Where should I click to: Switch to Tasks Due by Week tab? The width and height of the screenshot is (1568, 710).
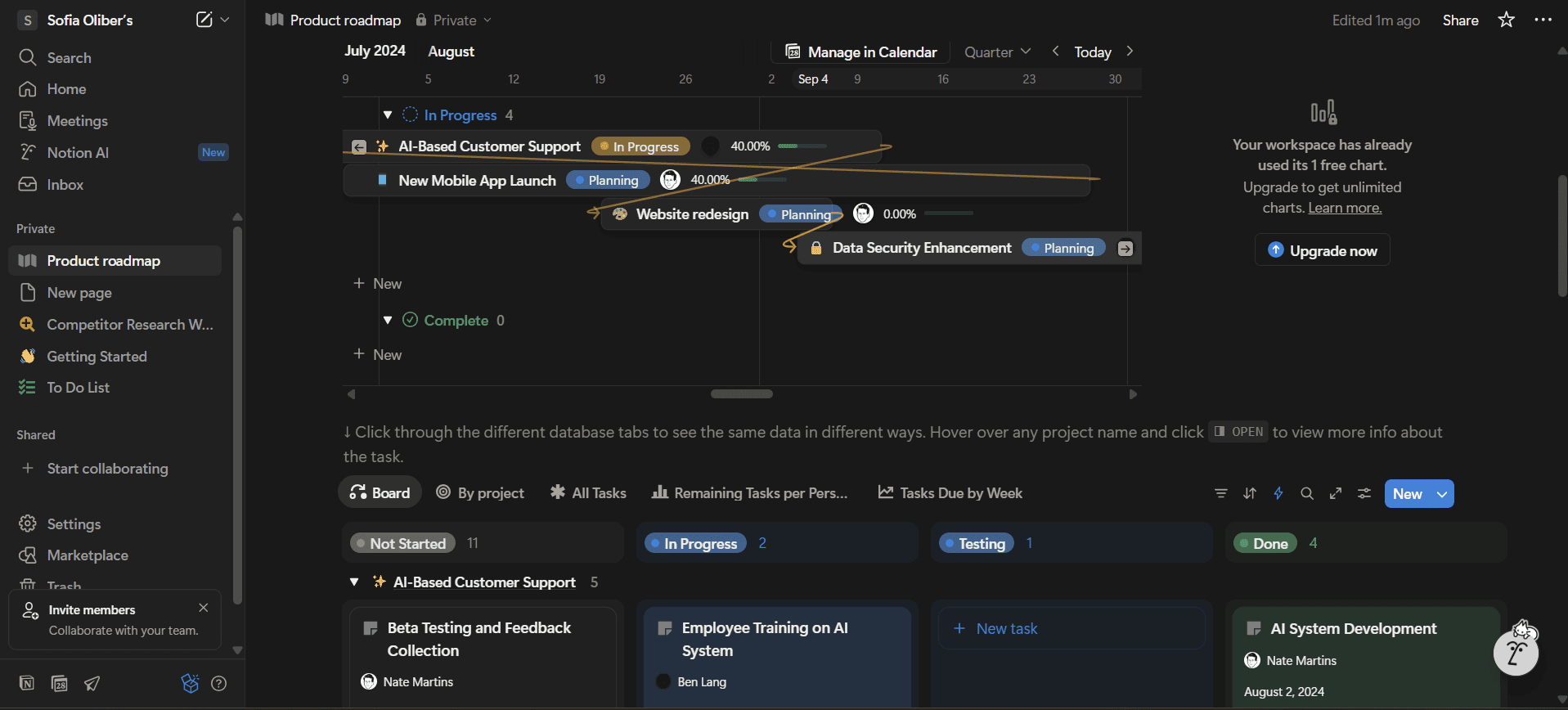click(x=950, y=492)
